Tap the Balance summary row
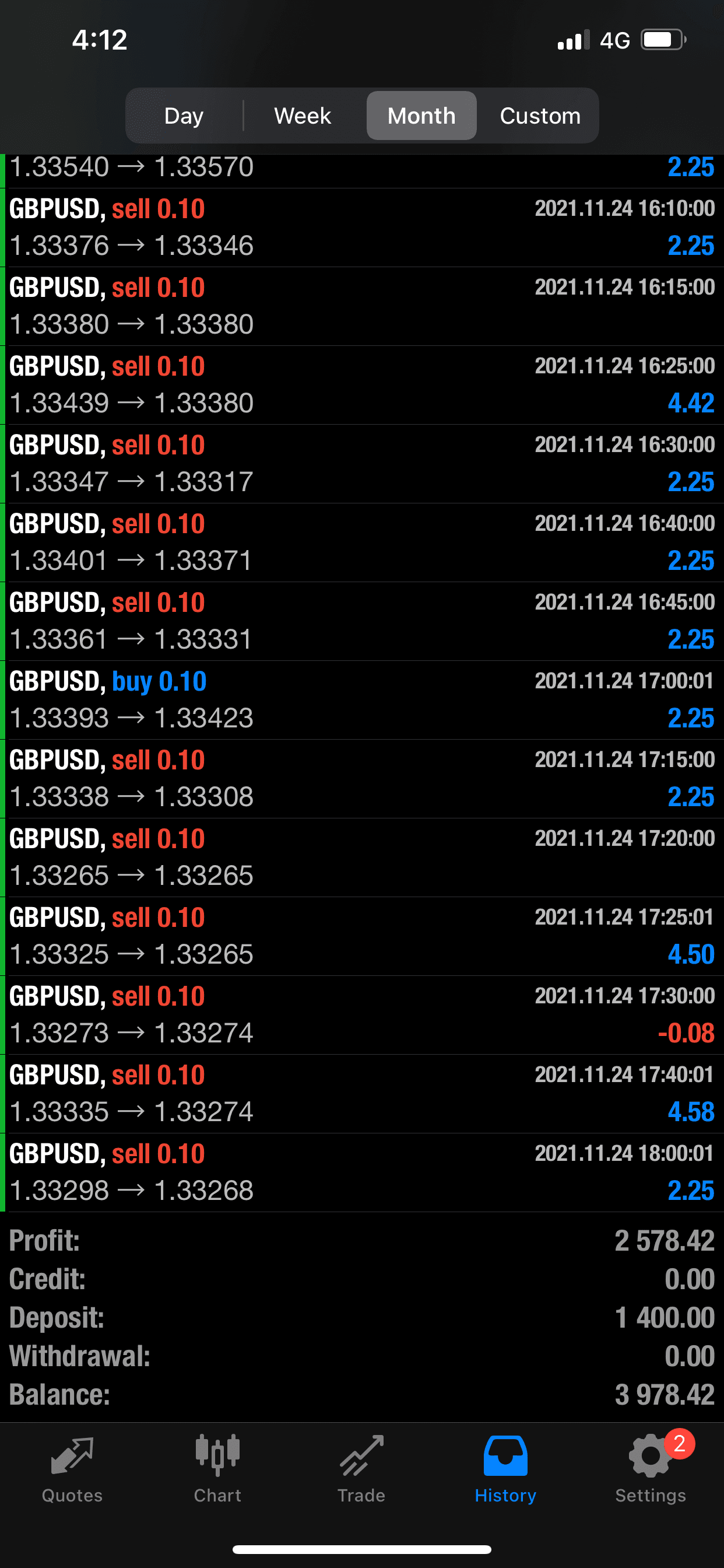724x1568 pixels. [x=362, y=1395]
